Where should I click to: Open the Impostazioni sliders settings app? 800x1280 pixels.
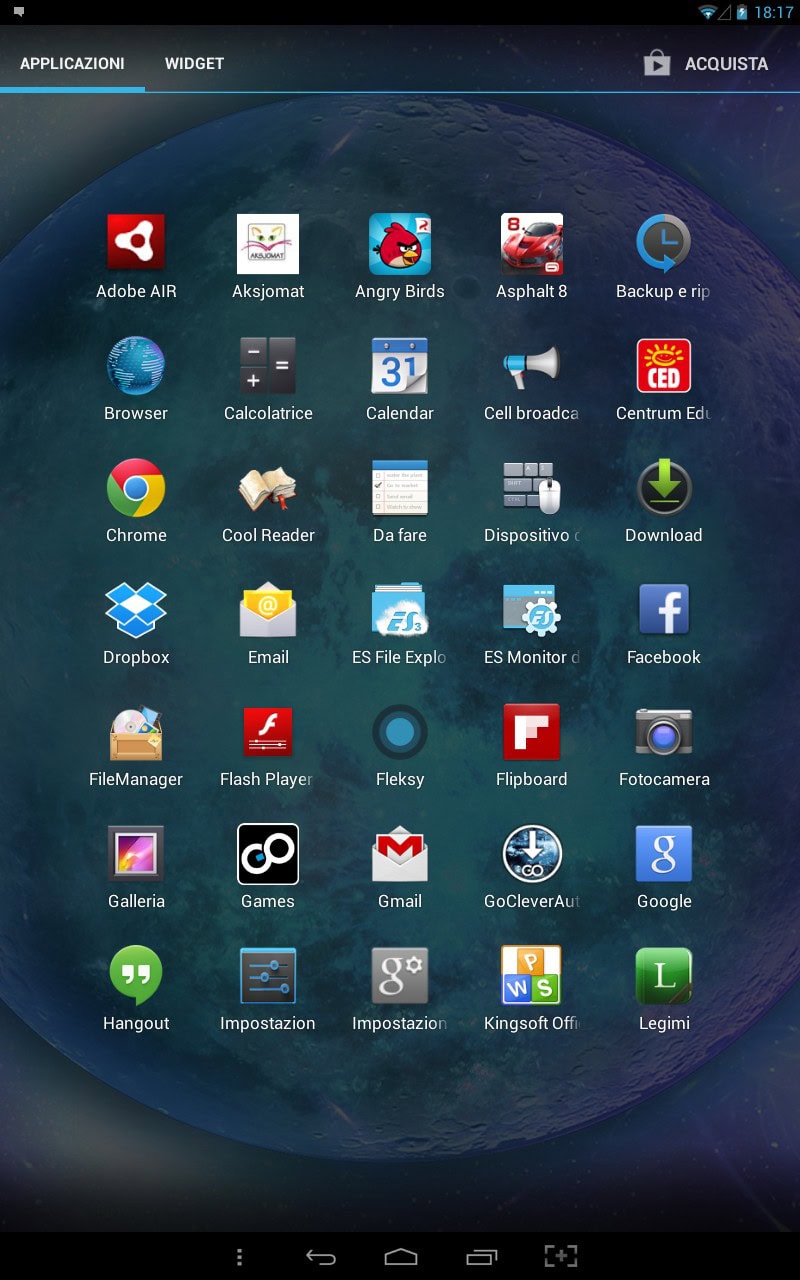point(268,975)
